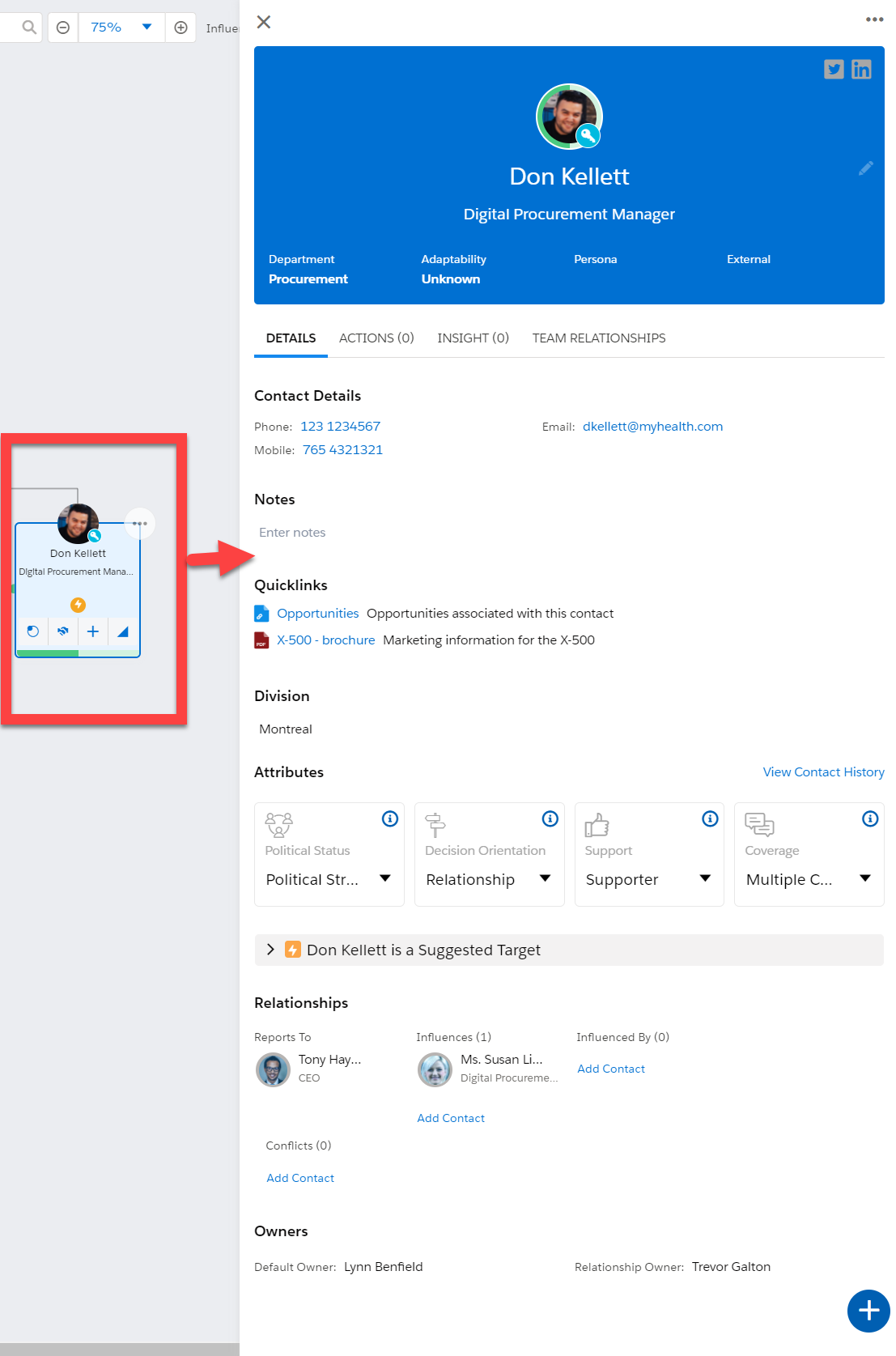
Task: Show info for Decision Orientation attribute
Action: coord(550,818)
